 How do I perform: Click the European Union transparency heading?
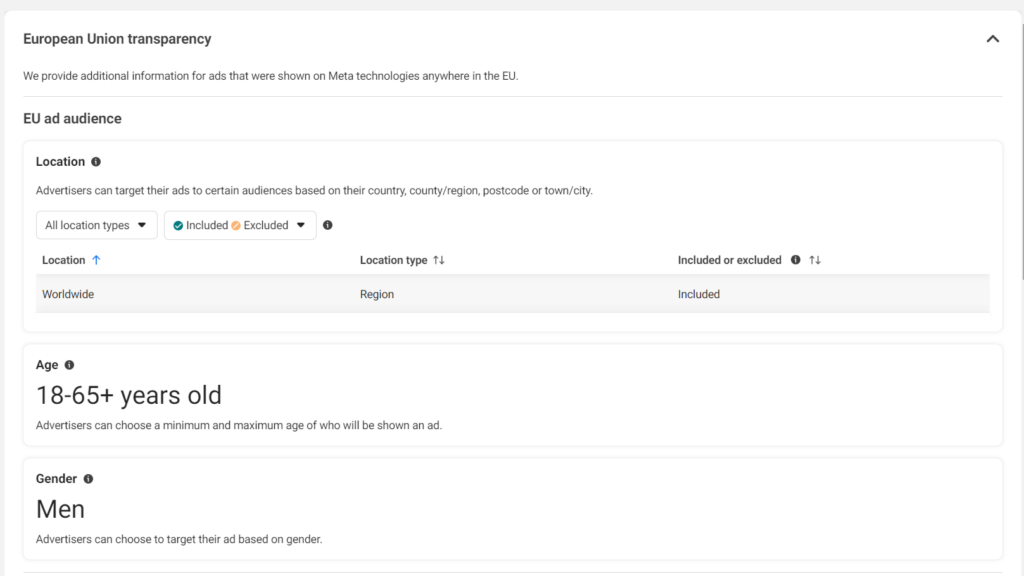117,39
